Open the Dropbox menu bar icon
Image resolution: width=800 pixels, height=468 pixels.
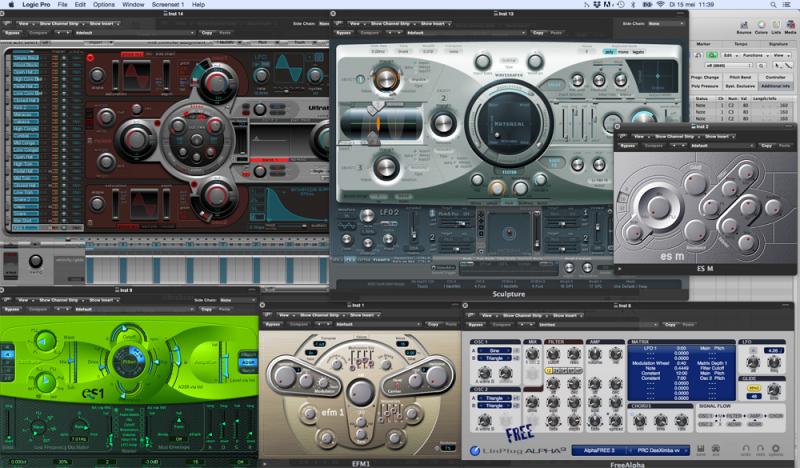[597, 5]
